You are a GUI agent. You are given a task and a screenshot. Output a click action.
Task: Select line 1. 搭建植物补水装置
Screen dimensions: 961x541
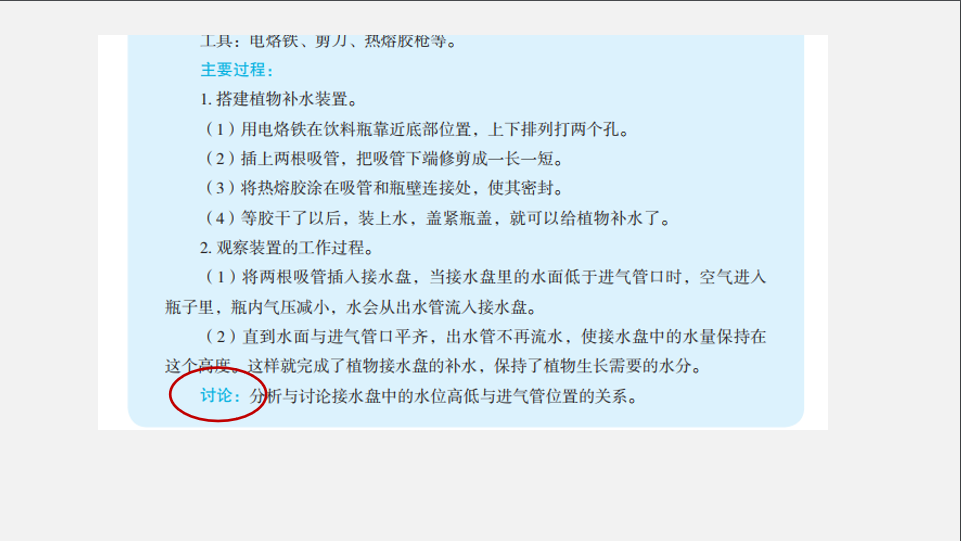click(279, 99)
